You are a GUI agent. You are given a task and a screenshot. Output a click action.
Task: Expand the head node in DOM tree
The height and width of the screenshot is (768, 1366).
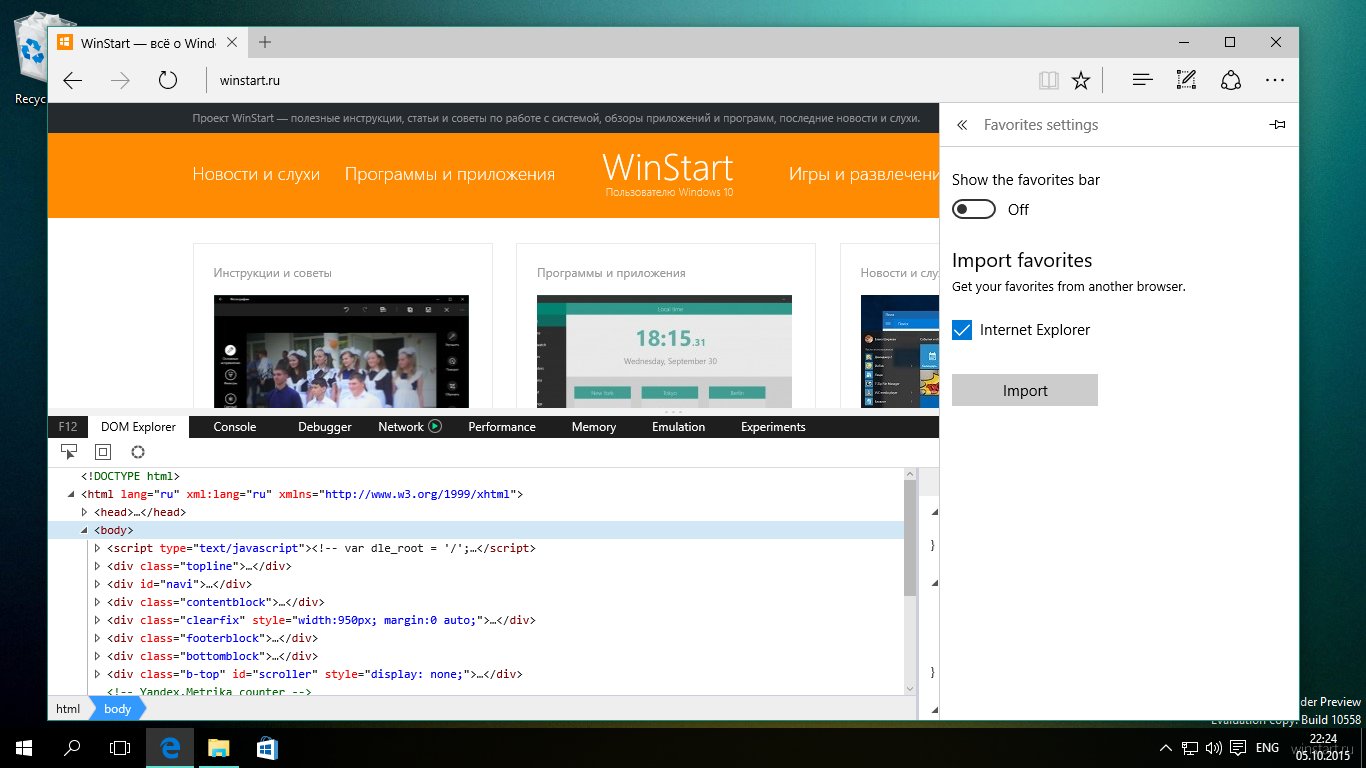click(85, 512)
